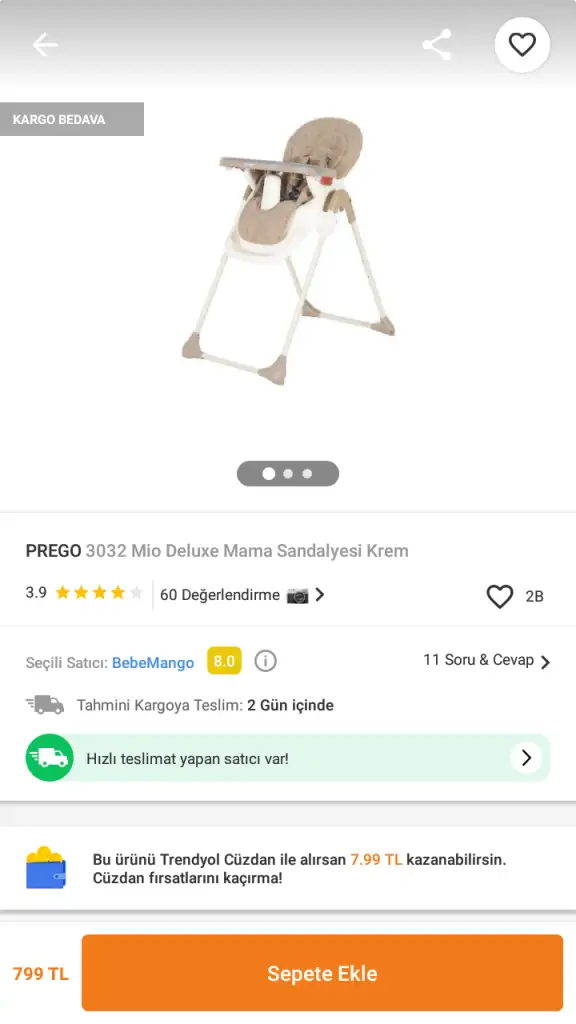
Task: Tap the heart icon next to 2B
Action: pos(500,596)
